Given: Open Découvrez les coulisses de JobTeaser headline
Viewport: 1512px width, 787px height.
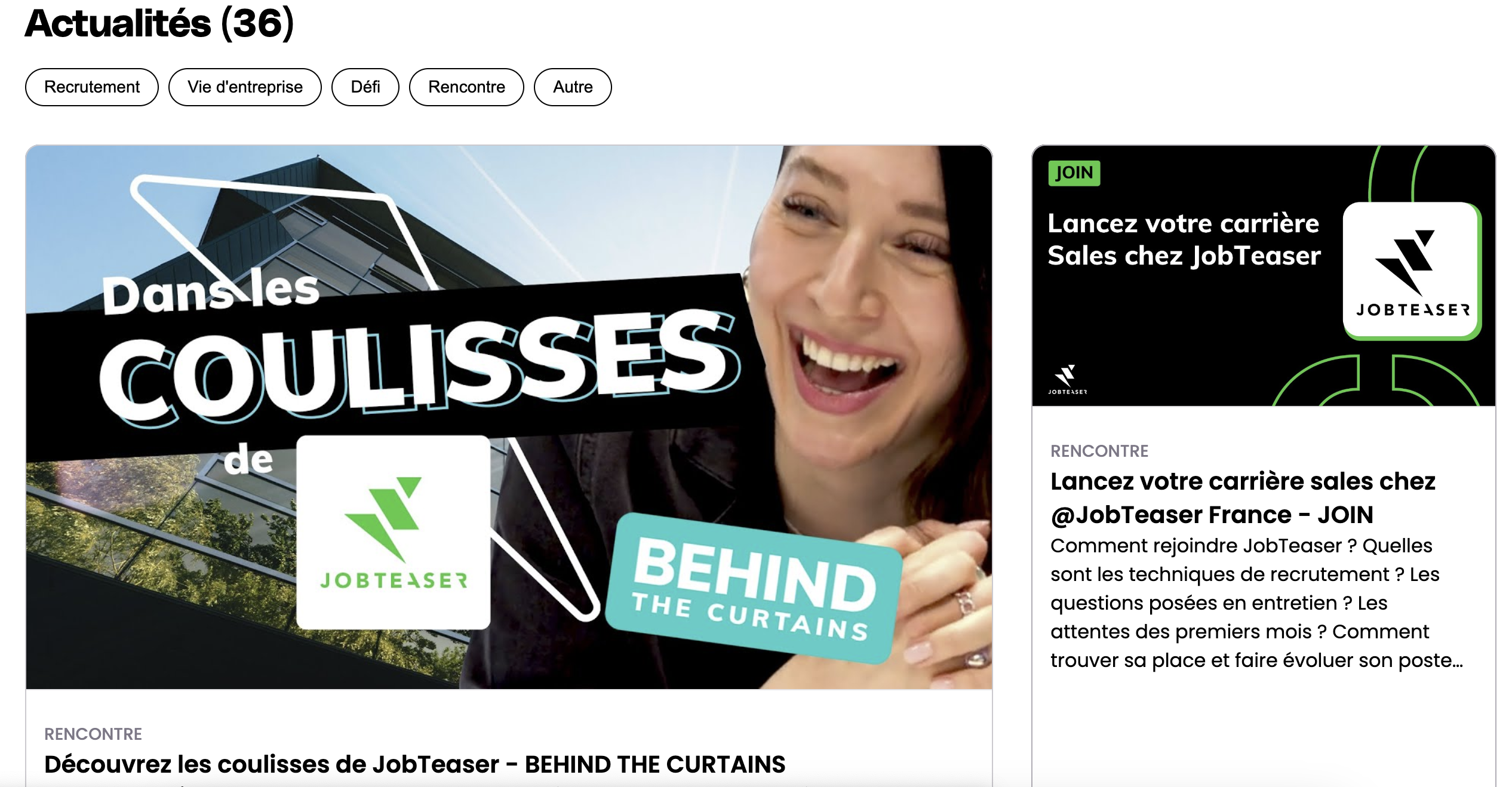Looking at the screenshot, I should (x=415, y=764).
